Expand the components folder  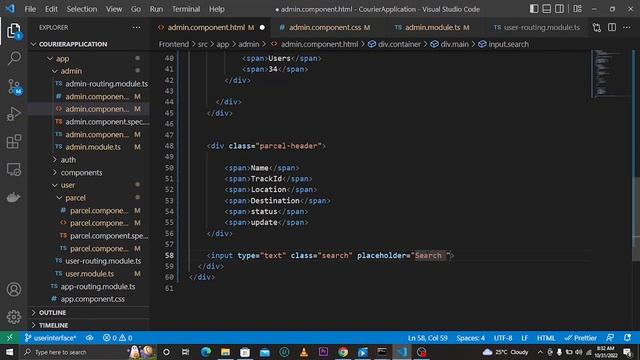tap(89, 172)
